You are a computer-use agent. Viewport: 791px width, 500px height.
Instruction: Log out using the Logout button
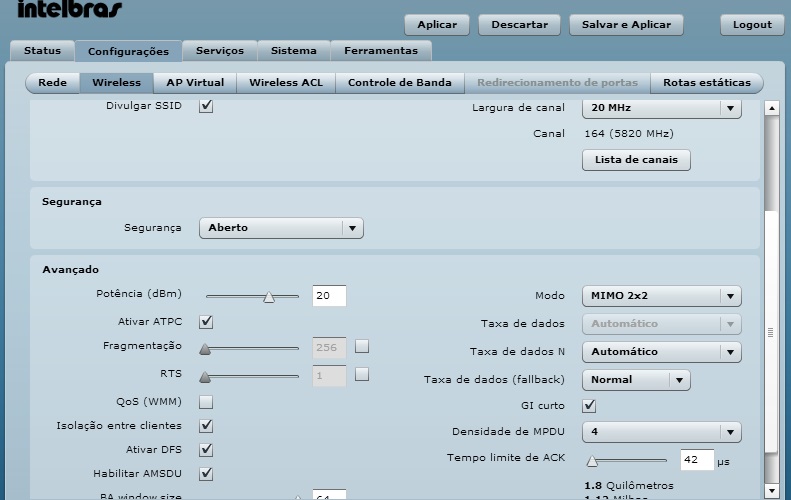point(752,25)
